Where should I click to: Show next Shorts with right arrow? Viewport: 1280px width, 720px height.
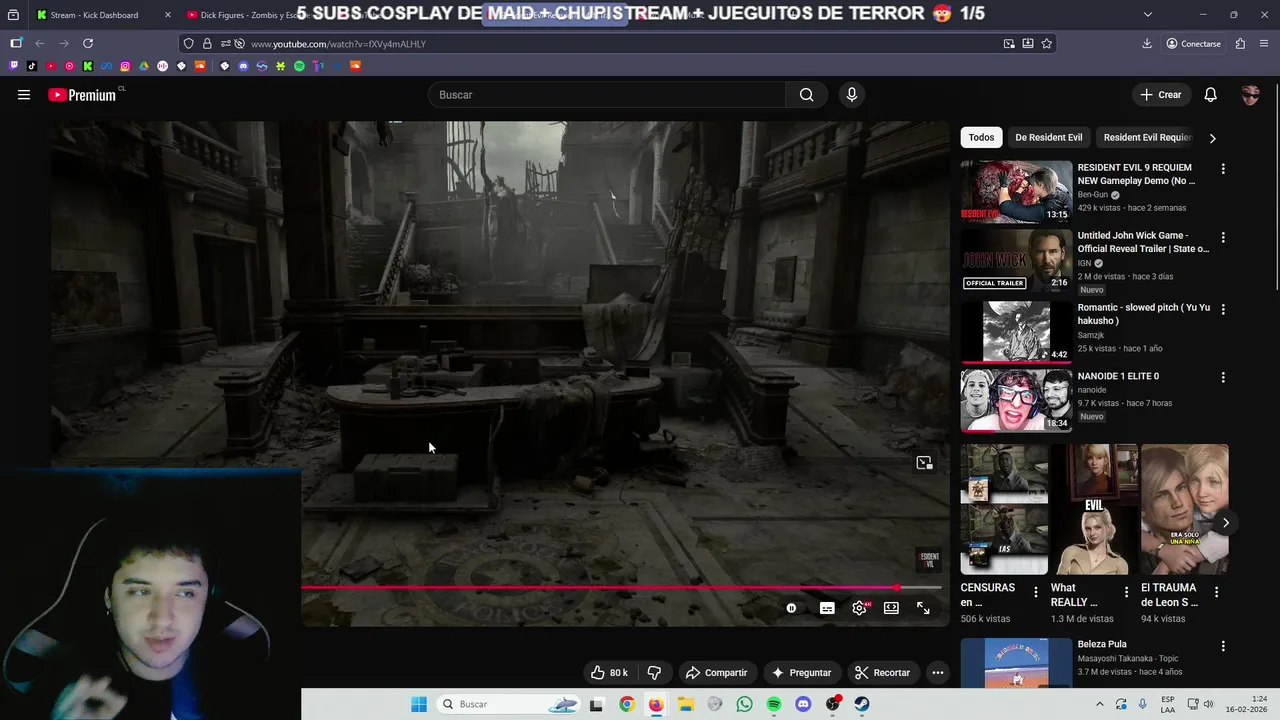point(1225,523)
